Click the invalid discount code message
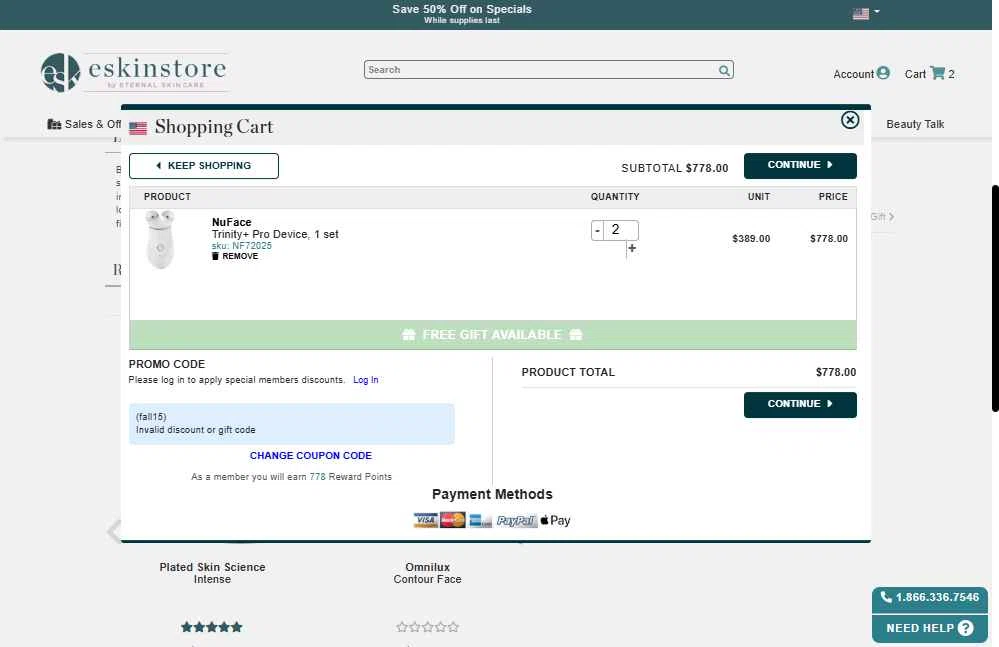Image resolution: width=999 pixels, height=647 pixels. click(x=292, y=424)
